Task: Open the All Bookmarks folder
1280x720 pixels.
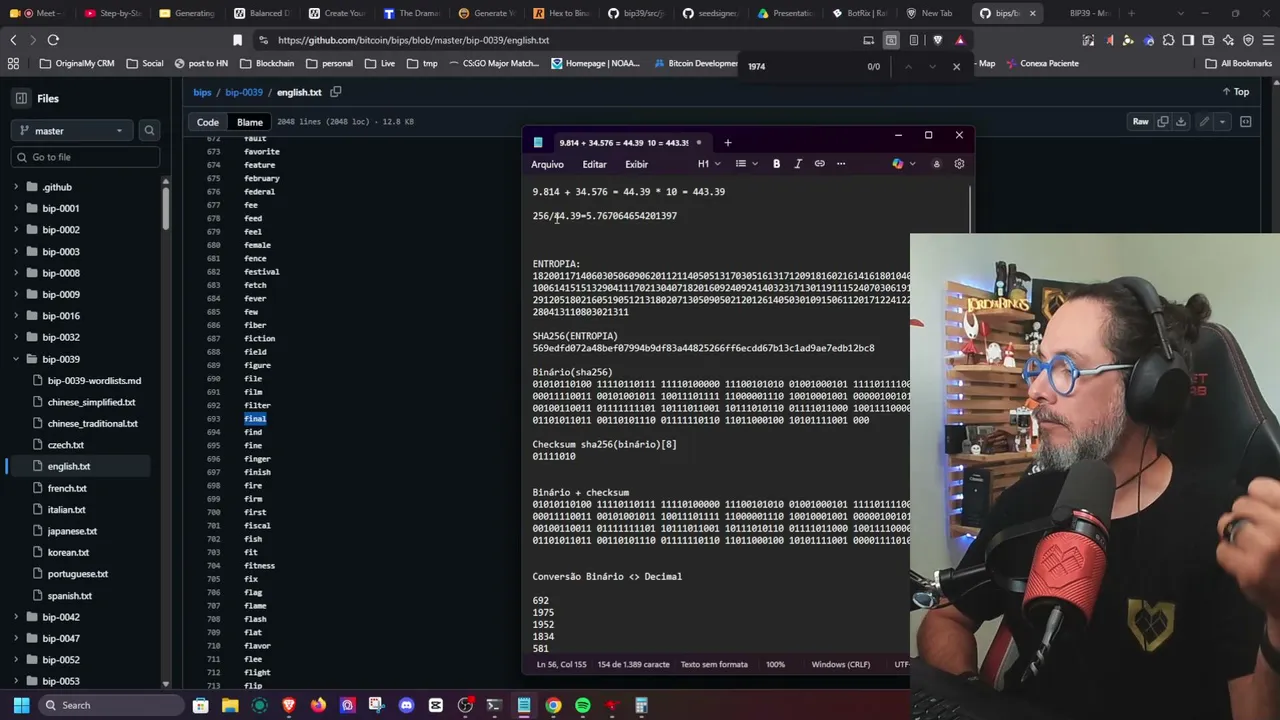Action: [x=1239, y=63]
